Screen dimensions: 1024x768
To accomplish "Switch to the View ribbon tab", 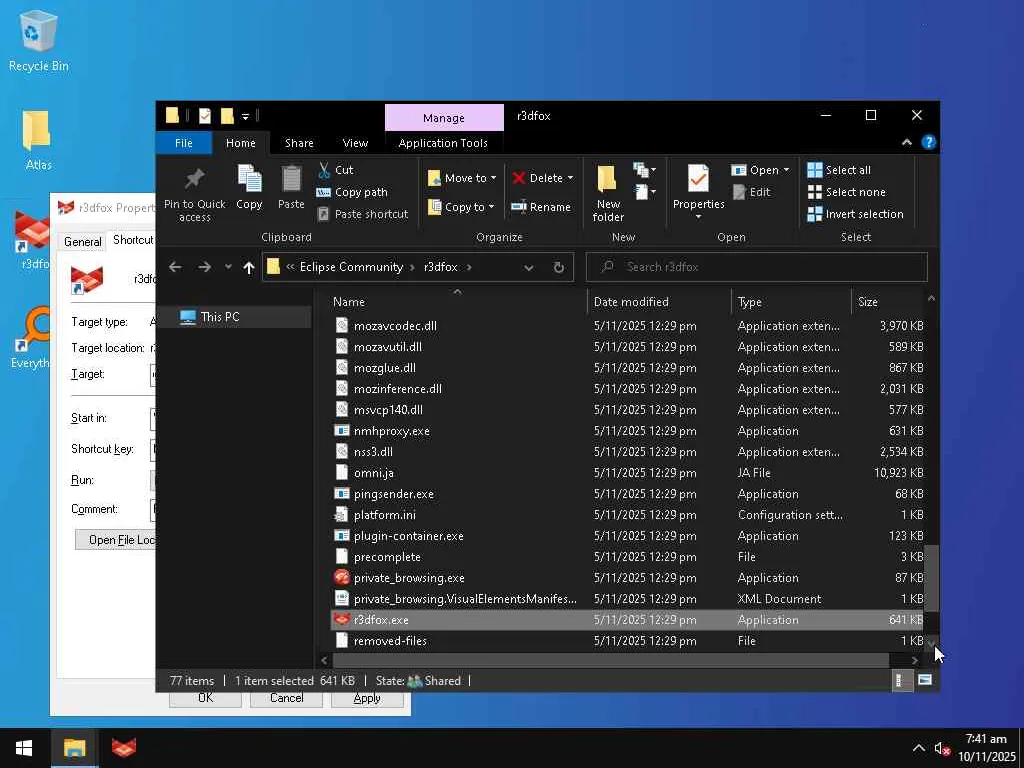I will pos(355,143).
